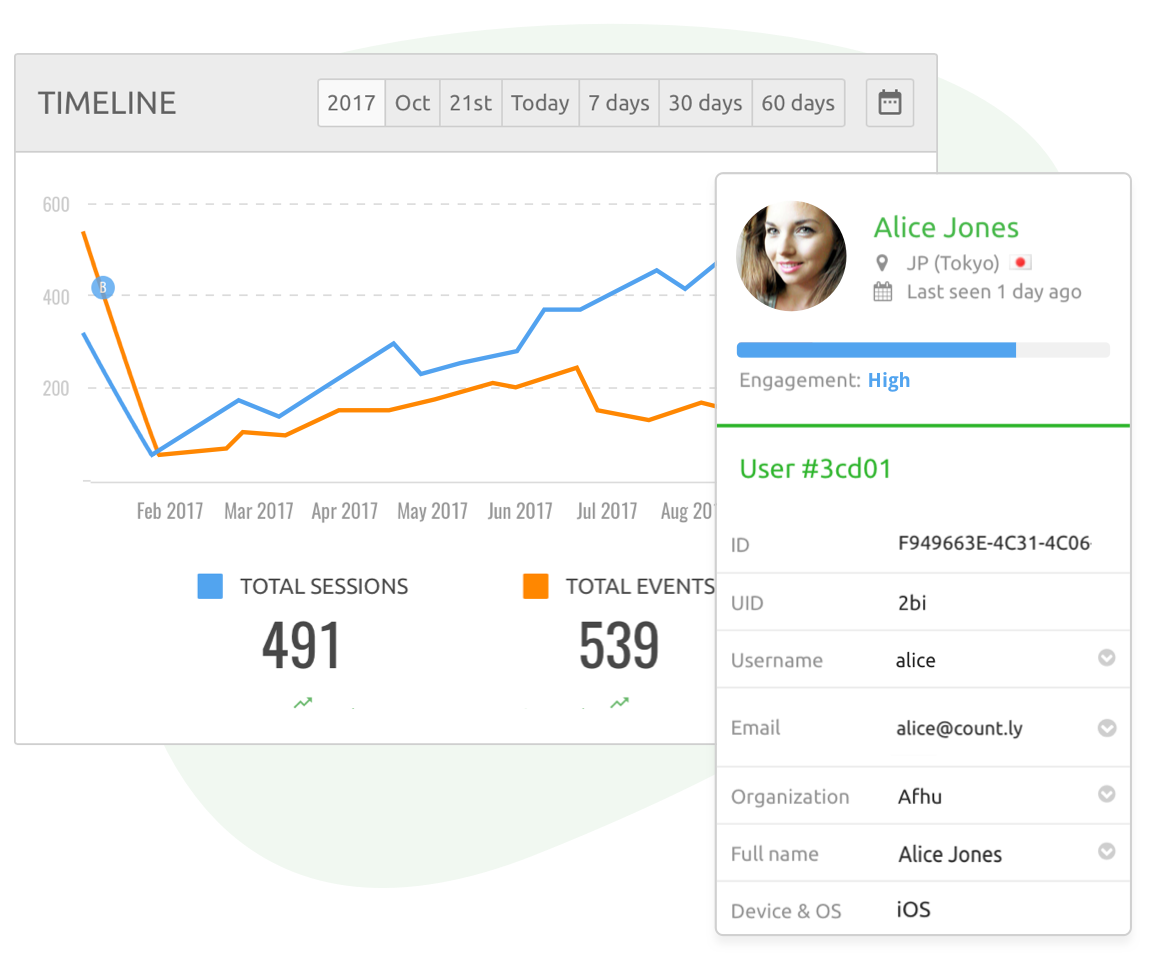Viewport: 1160px width, 980px height.
Task: Click the engagement progress bar
Action: 923,350
